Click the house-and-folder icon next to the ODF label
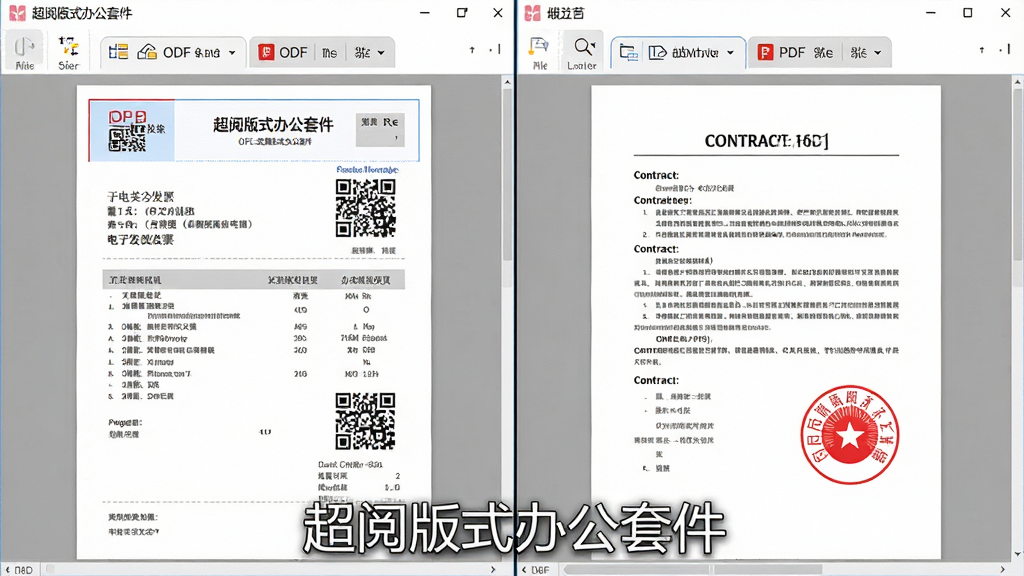The height and width of the screenshot is (576, 1024). [x=147, y=52]
